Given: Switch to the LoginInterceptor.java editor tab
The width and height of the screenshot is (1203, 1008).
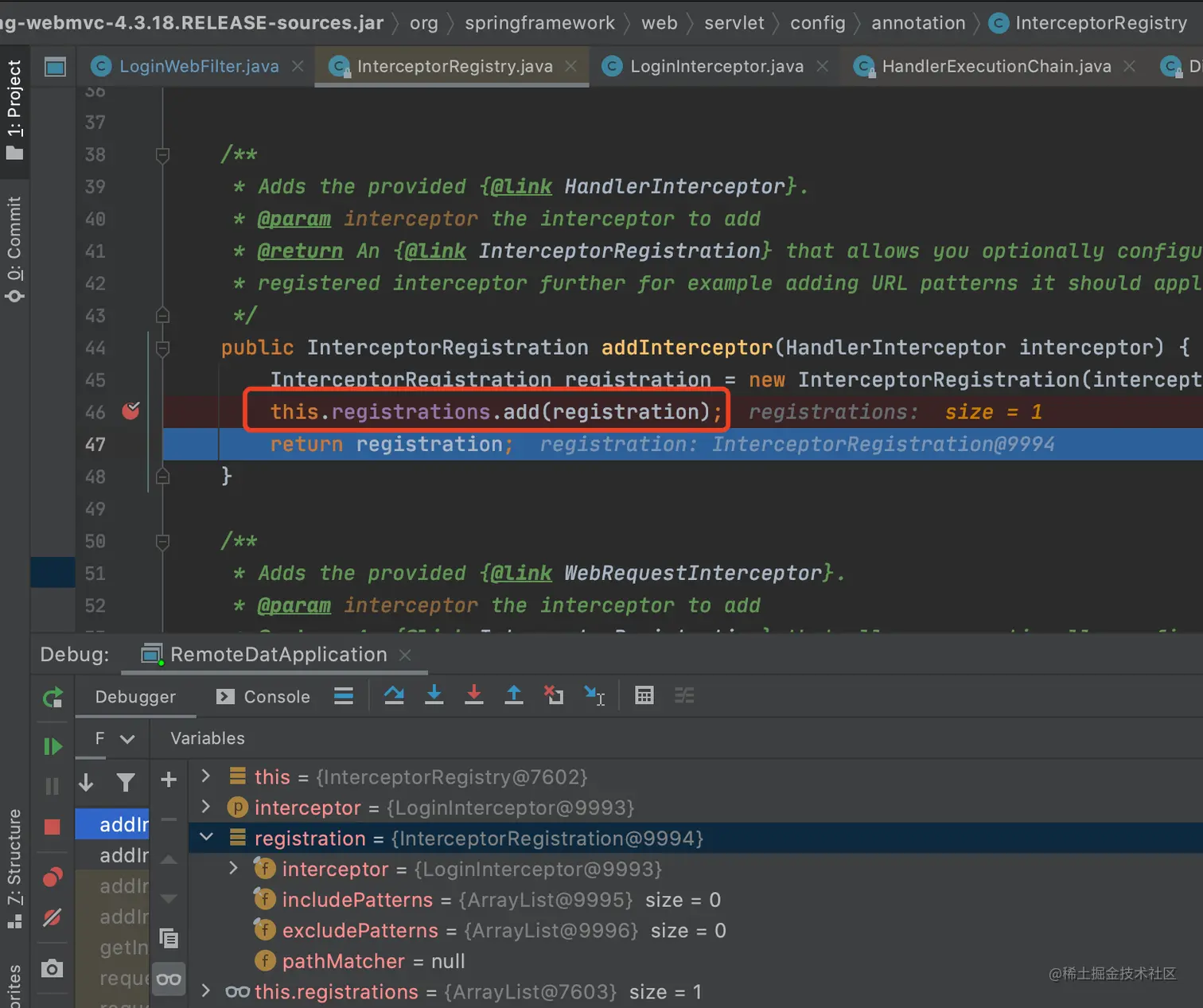Looking at the screenshot, I should point(716,66).
